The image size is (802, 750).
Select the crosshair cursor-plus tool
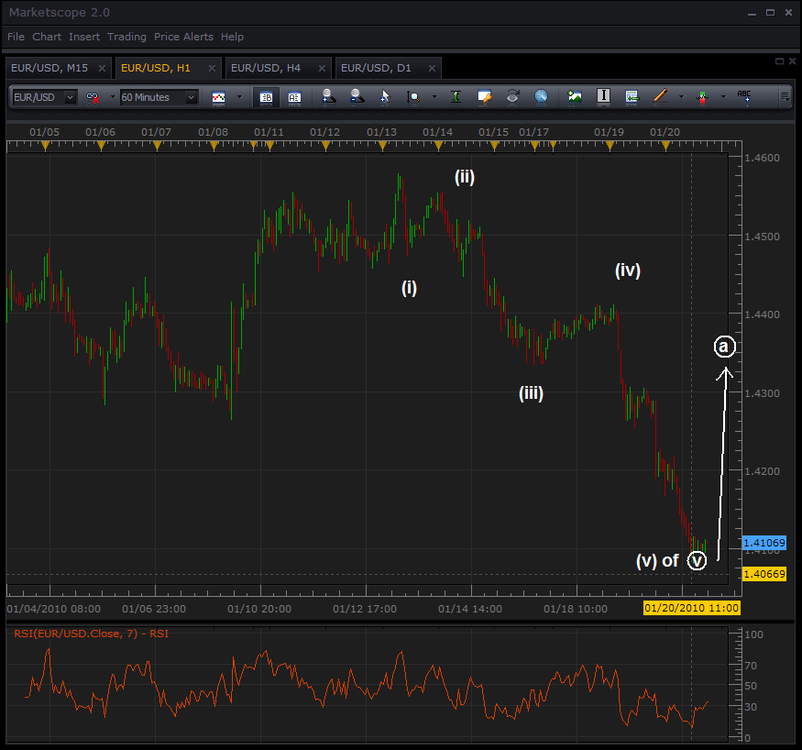385,97
